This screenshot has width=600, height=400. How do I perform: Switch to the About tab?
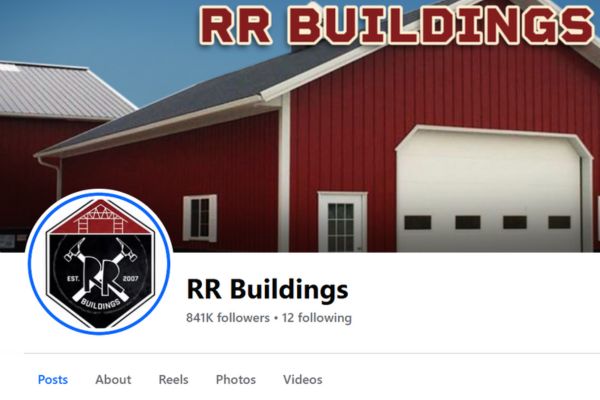click(x=113, y=379)
